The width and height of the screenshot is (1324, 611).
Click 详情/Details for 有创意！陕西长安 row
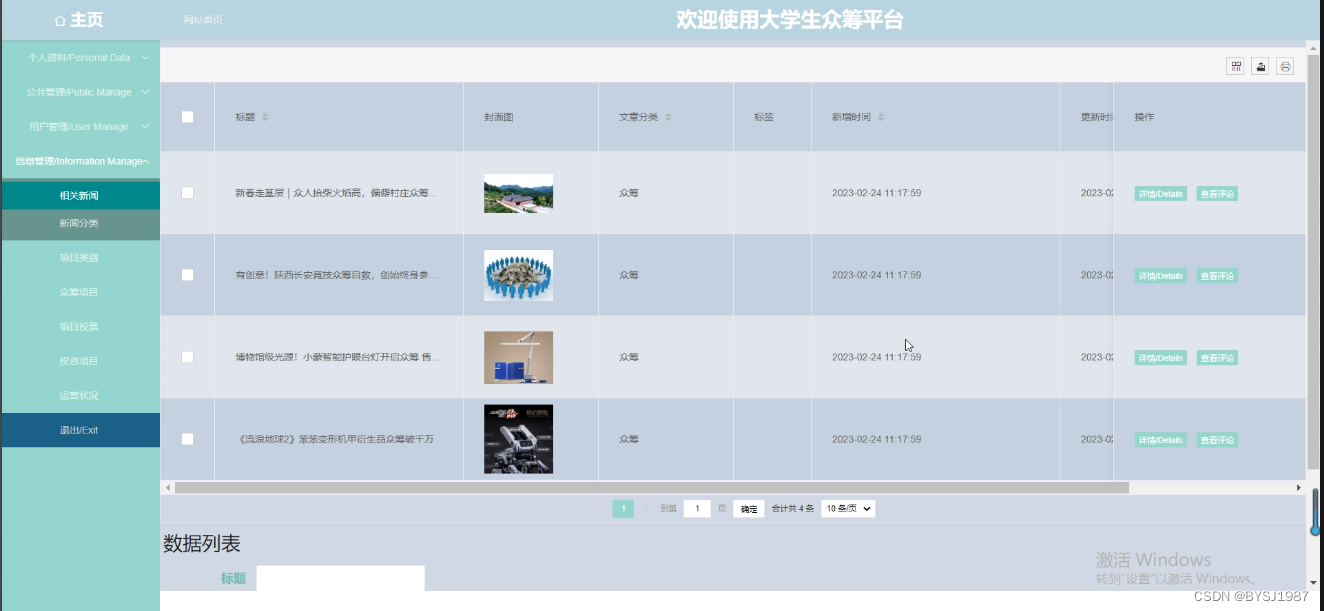tap(1160, 276)
